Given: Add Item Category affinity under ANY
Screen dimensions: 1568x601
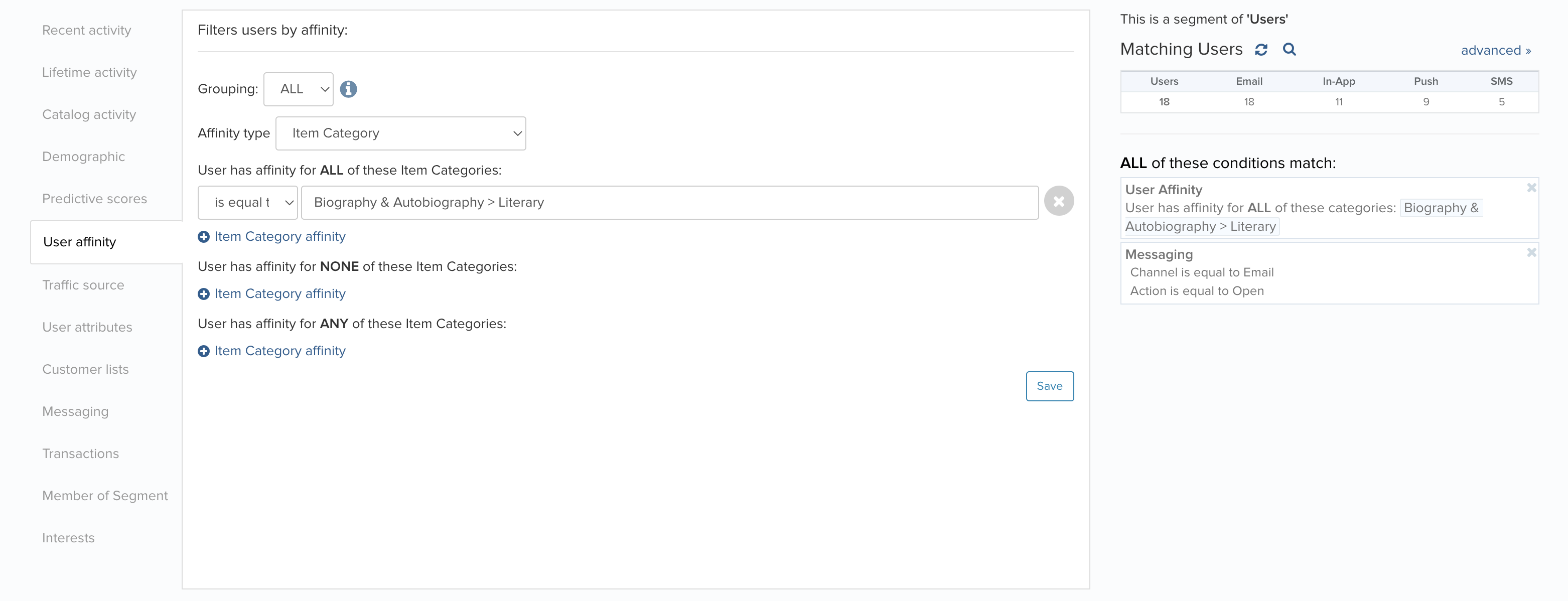Looking at the screenshot, I should 271,351.
